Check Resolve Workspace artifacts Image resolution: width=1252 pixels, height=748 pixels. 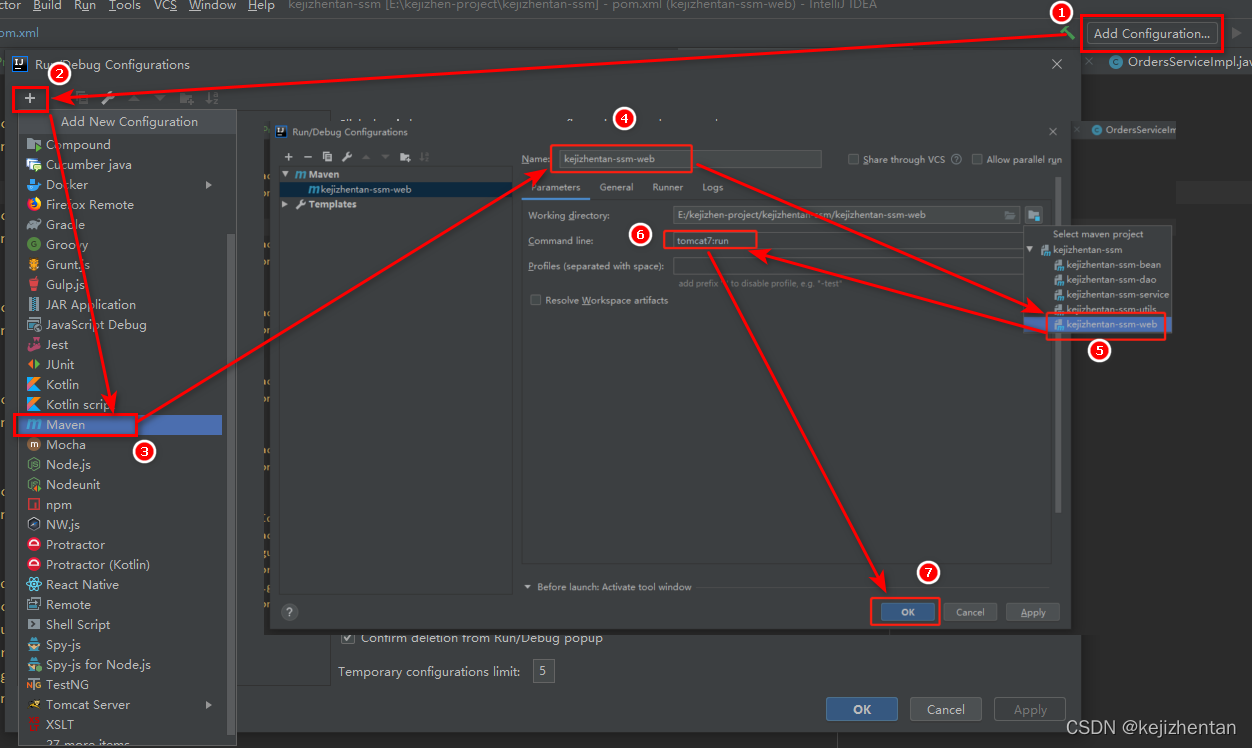click(x=536, y=300)
